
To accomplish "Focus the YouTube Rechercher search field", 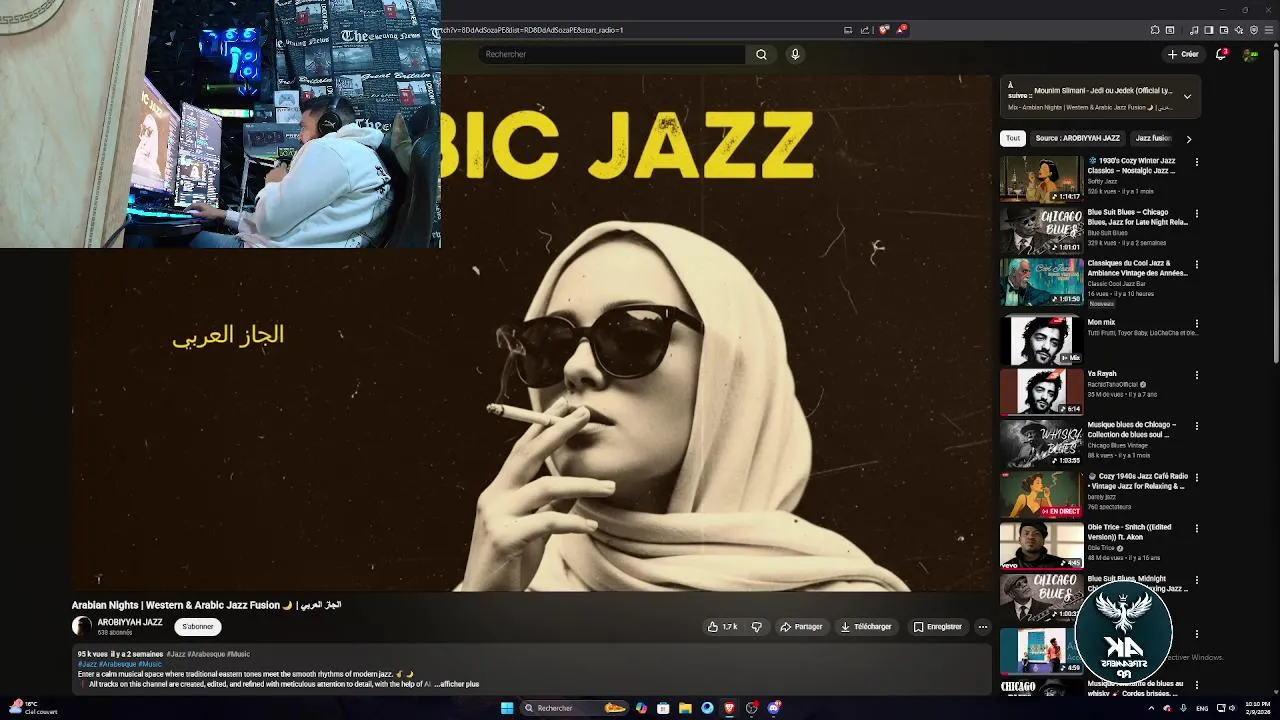I will tap(612, 54).
